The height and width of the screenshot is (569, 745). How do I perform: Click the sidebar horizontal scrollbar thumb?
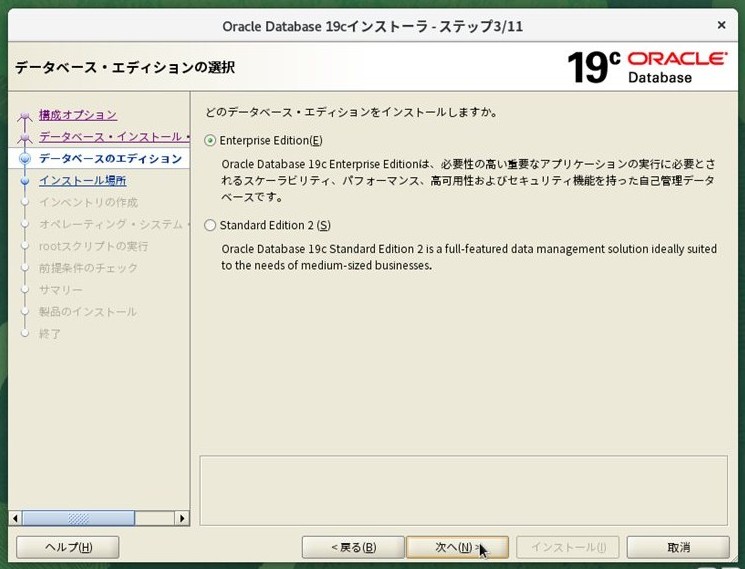click(x=78, y=518)
